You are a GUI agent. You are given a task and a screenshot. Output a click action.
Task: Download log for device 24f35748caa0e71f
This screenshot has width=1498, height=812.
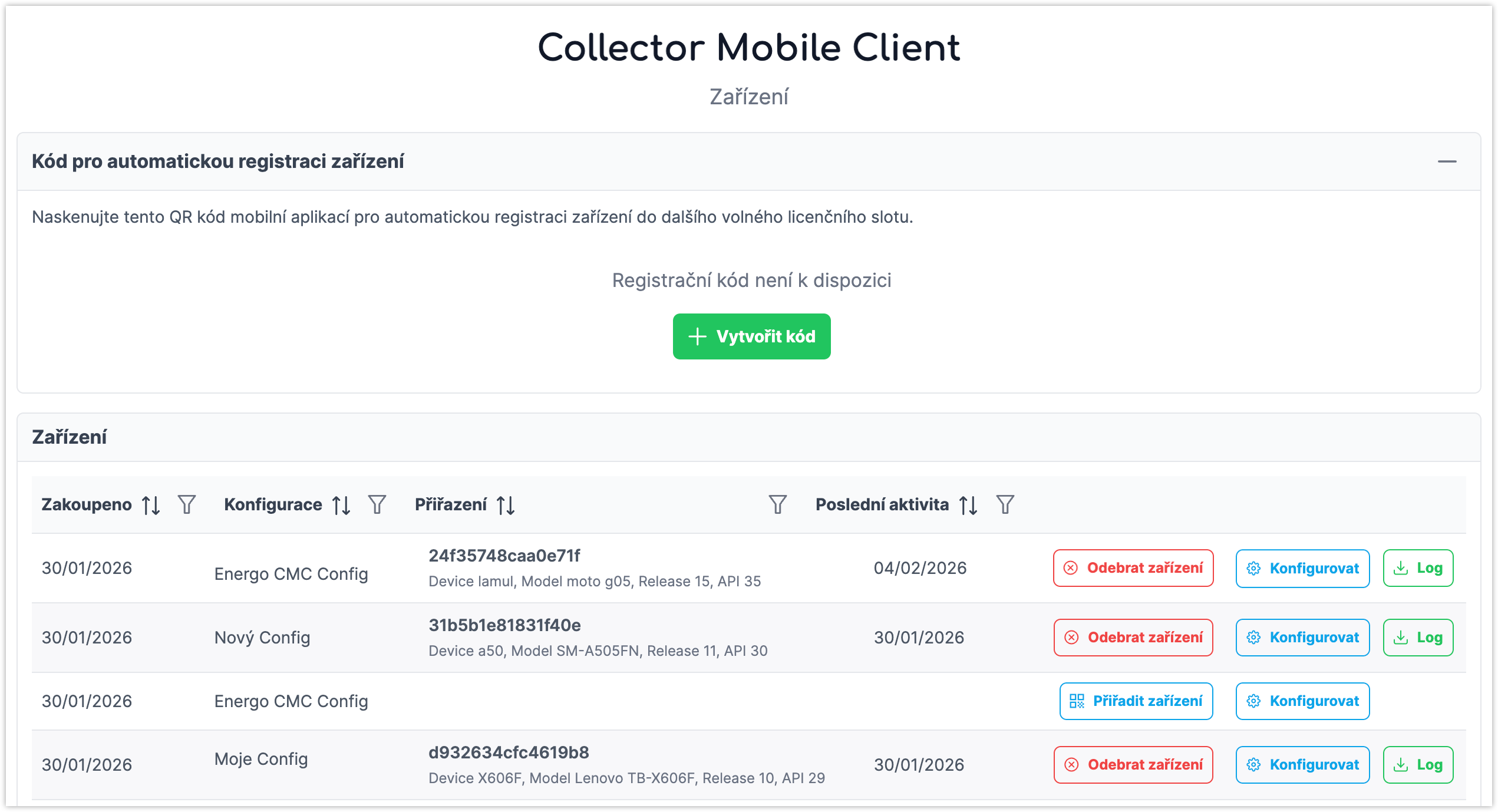coord(1418,568)
